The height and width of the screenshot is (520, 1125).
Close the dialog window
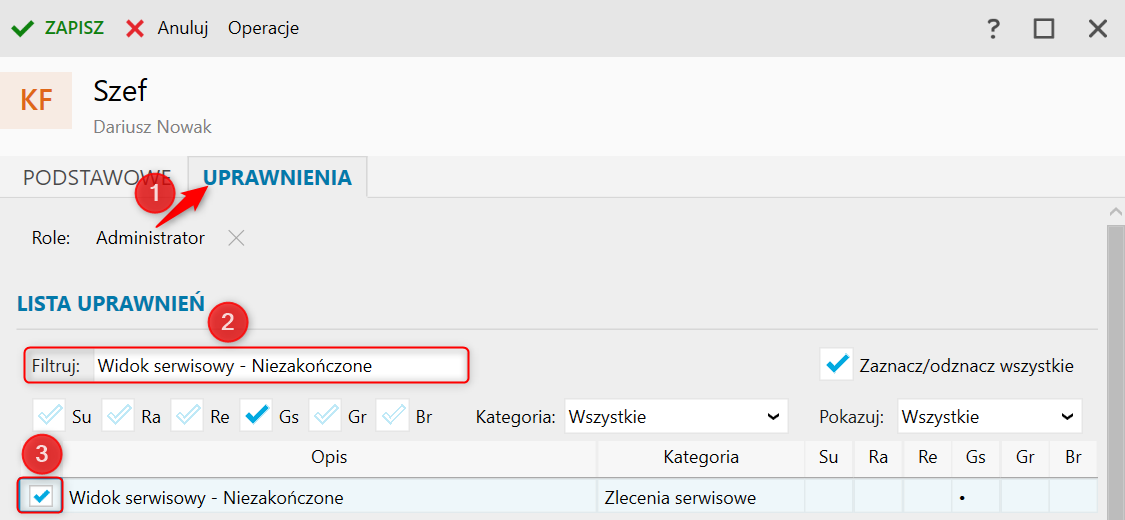click(1098, 29)
